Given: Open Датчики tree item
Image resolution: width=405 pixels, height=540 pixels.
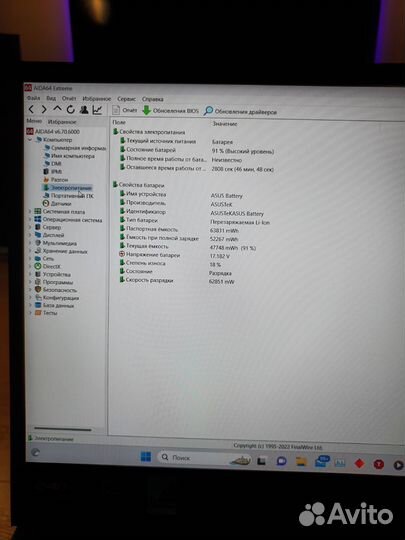Looking at the screenshot, I should (57, 204).
